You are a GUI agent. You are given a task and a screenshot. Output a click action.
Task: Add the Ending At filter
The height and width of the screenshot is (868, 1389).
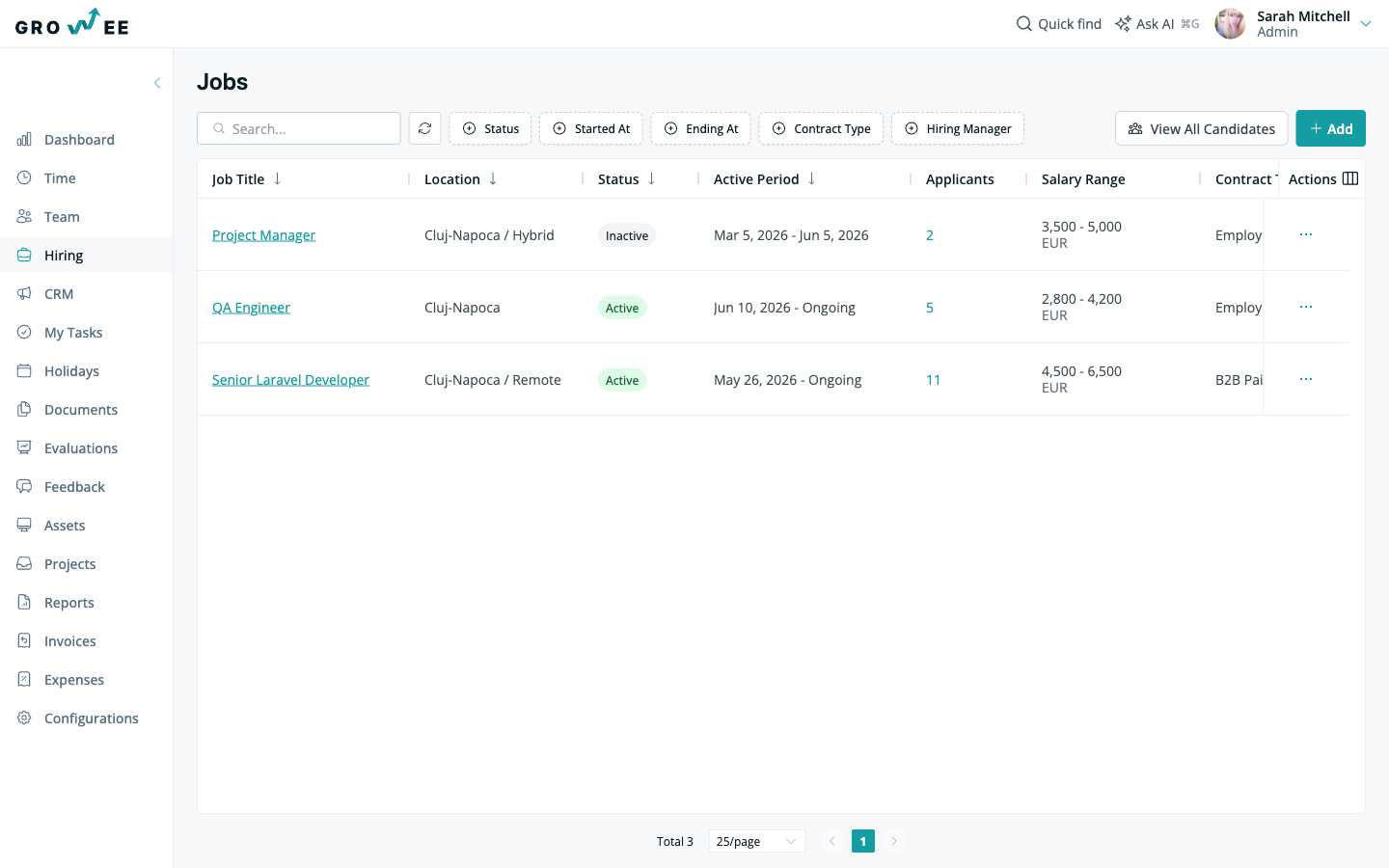701,128
